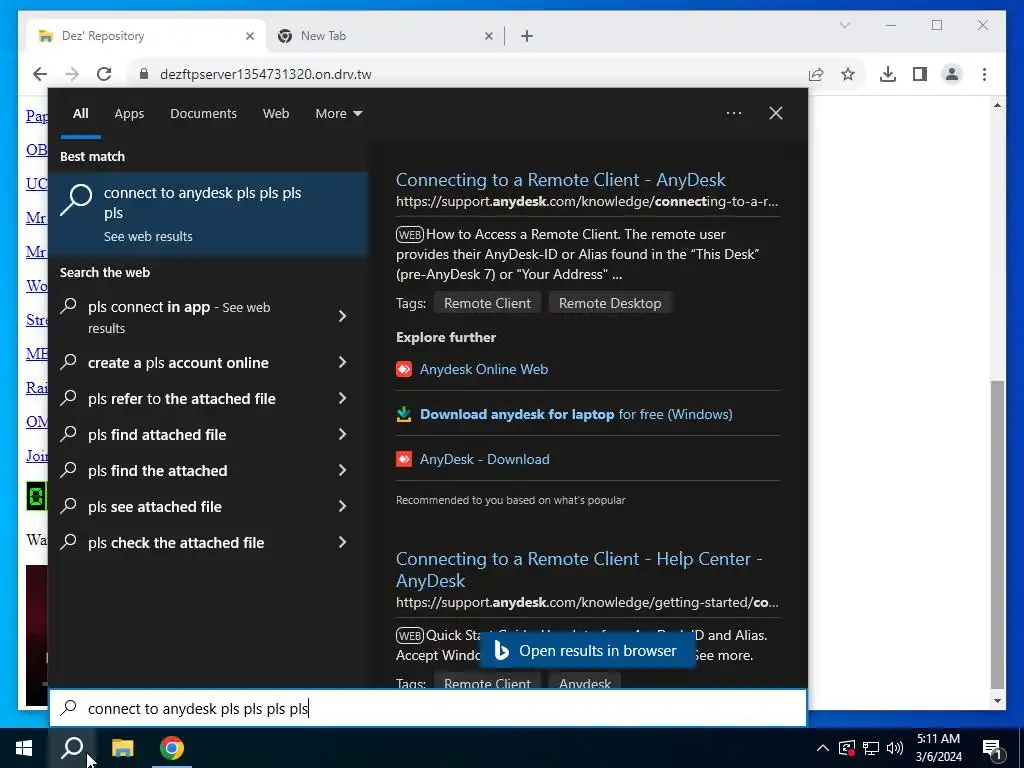
Task: Expand arrow for 'pls refer to the attached file'
Action: click(x=342, y=398)
